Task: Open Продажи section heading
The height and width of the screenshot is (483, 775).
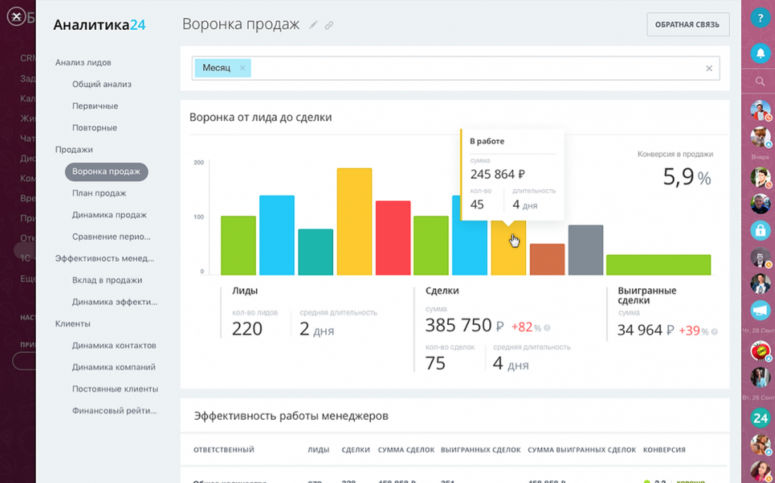Action: coord(74,149)
